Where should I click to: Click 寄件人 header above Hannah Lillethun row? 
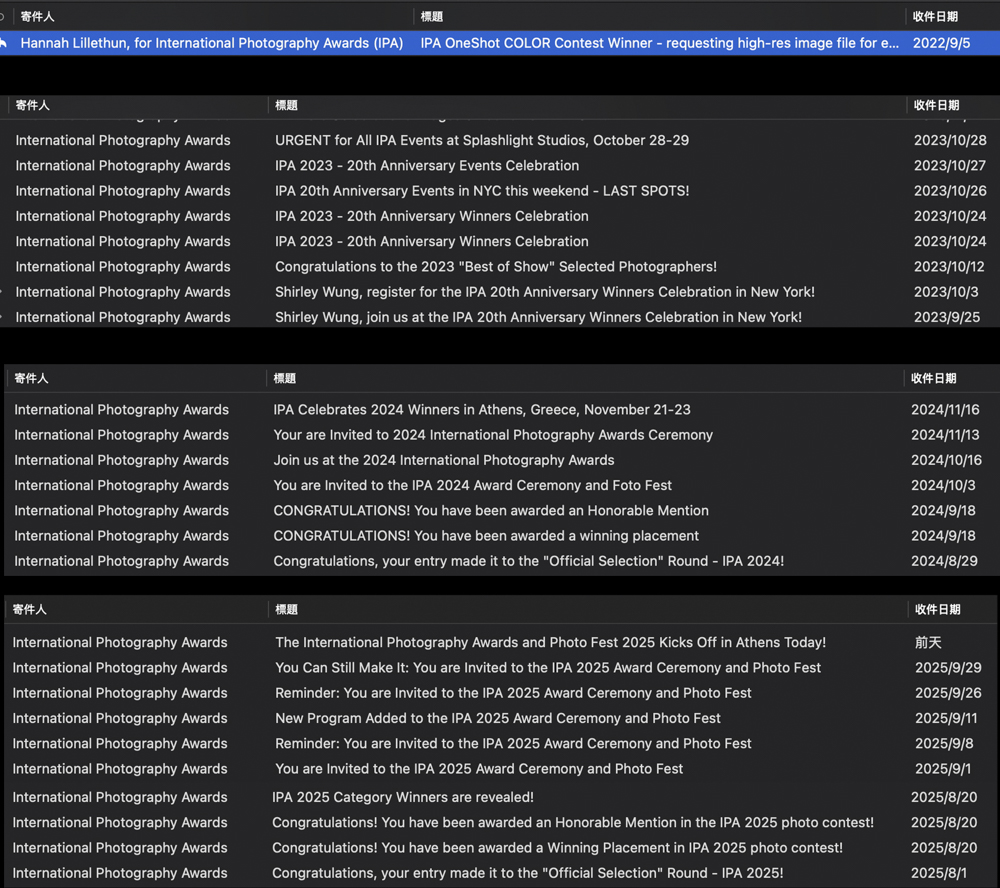pyautogui.click(x=37, y=16)
